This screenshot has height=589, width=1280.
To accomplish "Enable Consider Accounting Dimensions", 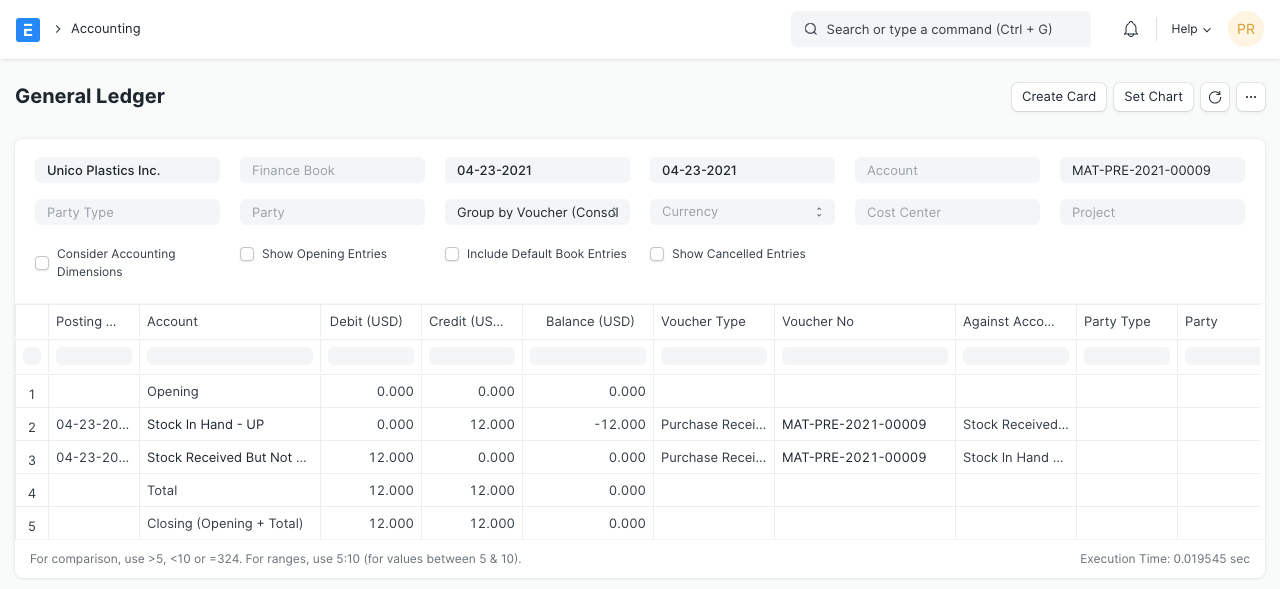I will coord(42,263).
